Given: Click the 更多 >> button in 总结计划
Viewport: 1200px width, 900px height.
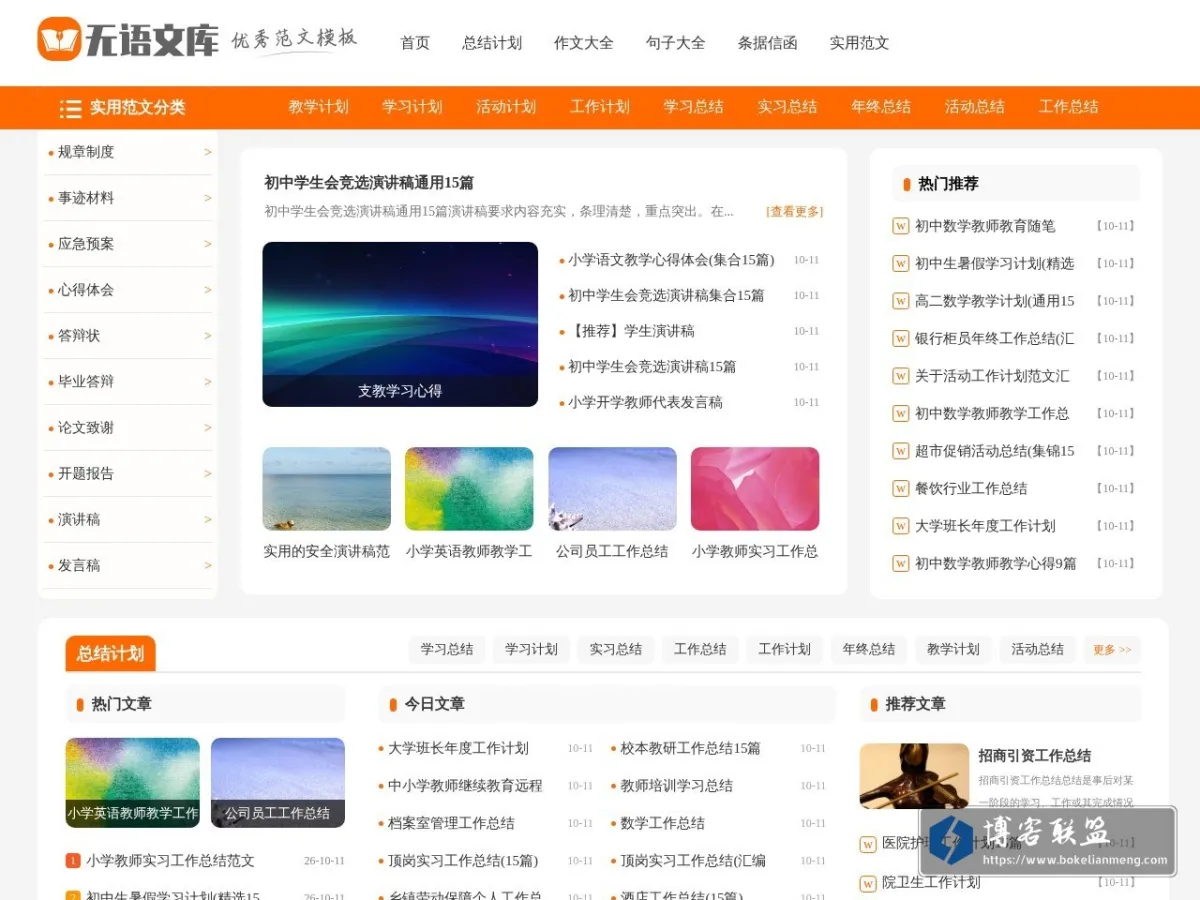Looking at the screenshot, I should coord(1112,650).
